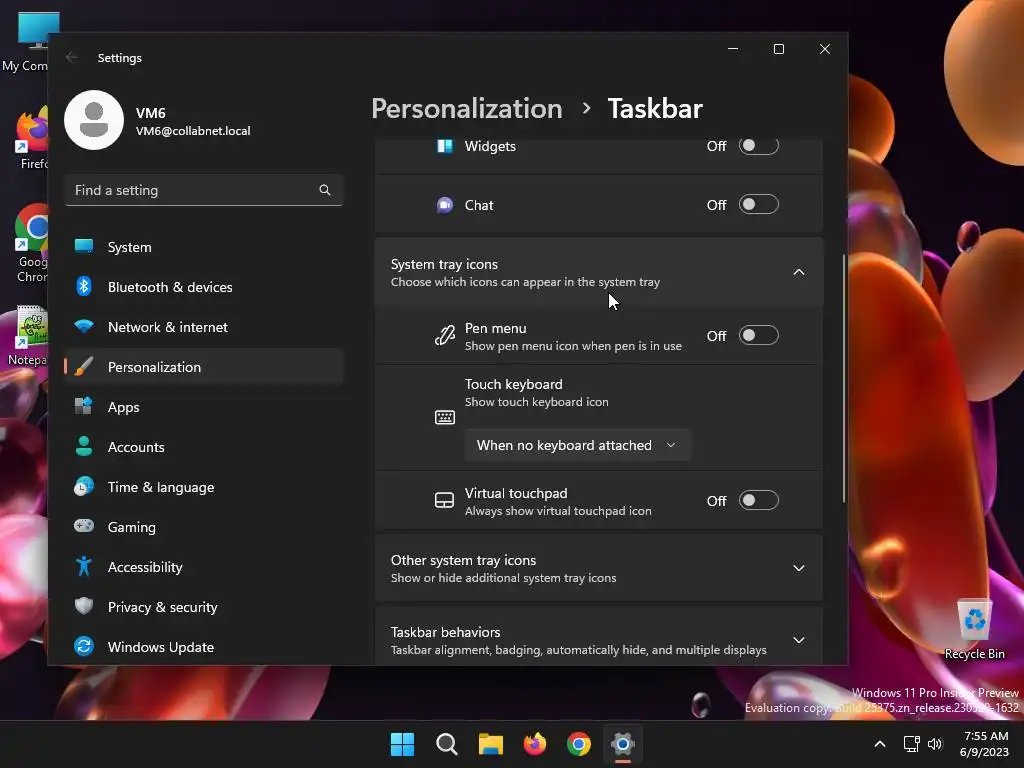
Task: Open the Gaming settings page
Action: 204,527
